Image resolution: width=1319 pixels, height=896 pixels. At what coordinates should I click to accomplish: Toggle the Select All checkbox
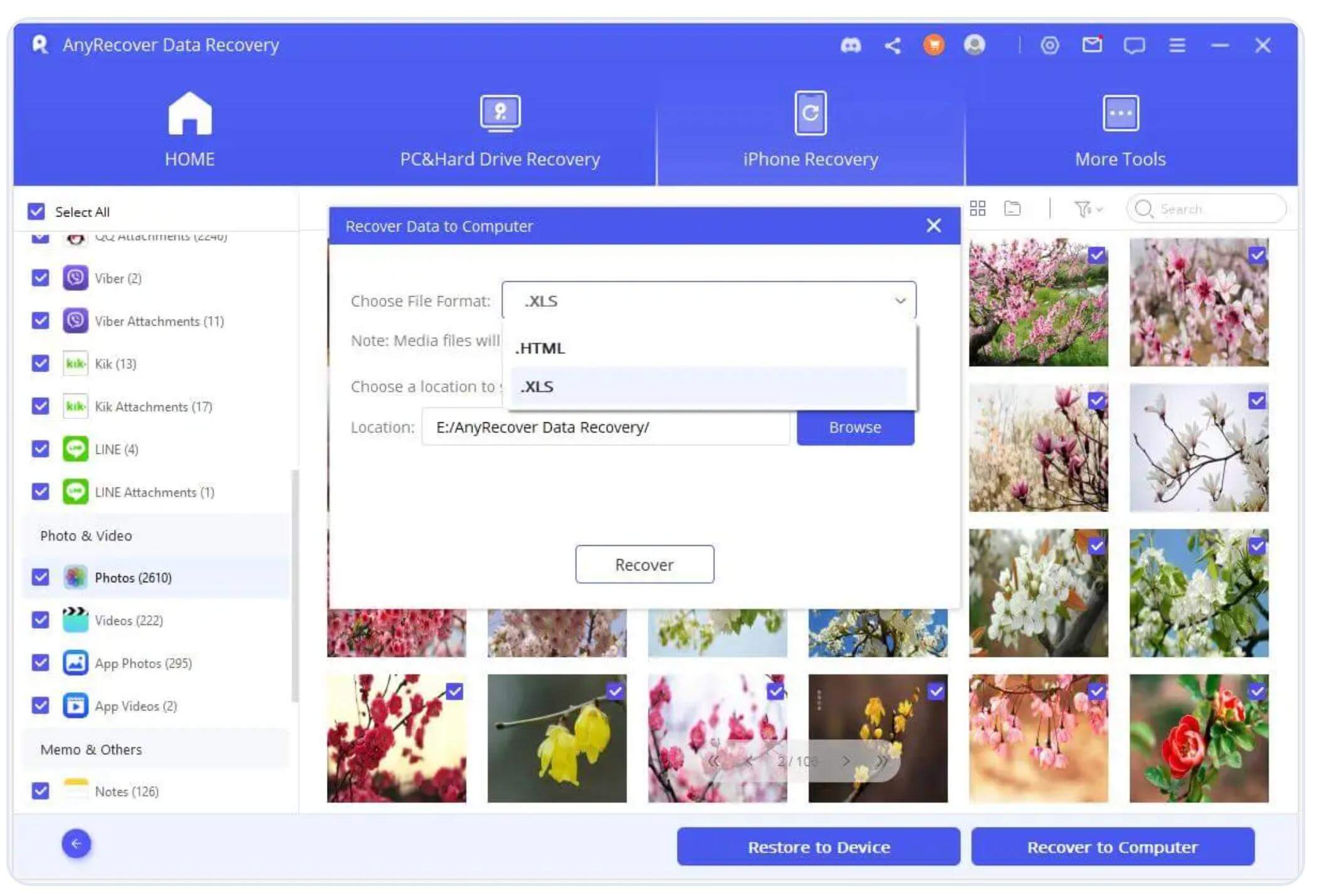point(36,211)
